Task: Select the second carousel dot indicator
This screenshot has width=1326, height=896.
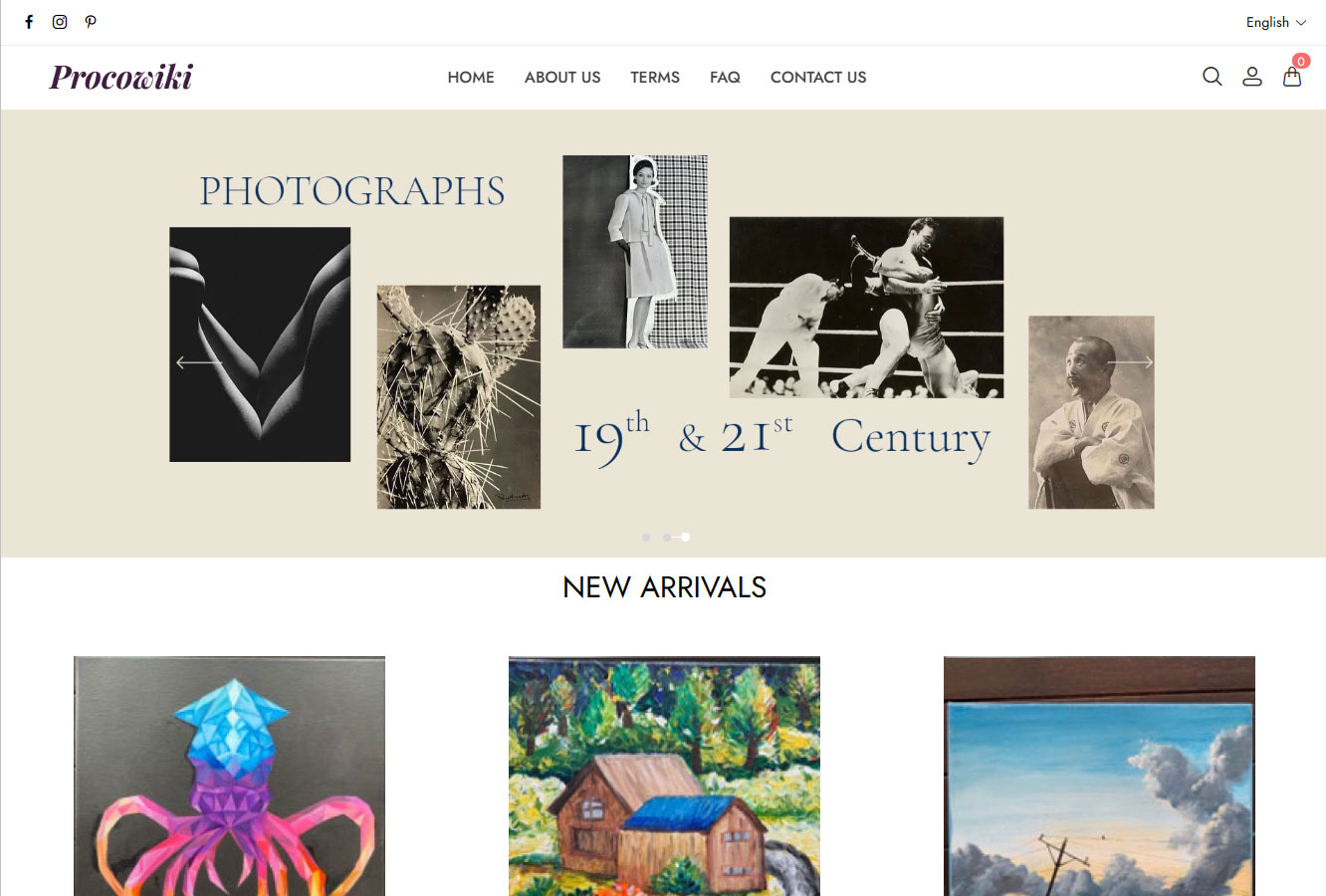Action: [666, 538]
